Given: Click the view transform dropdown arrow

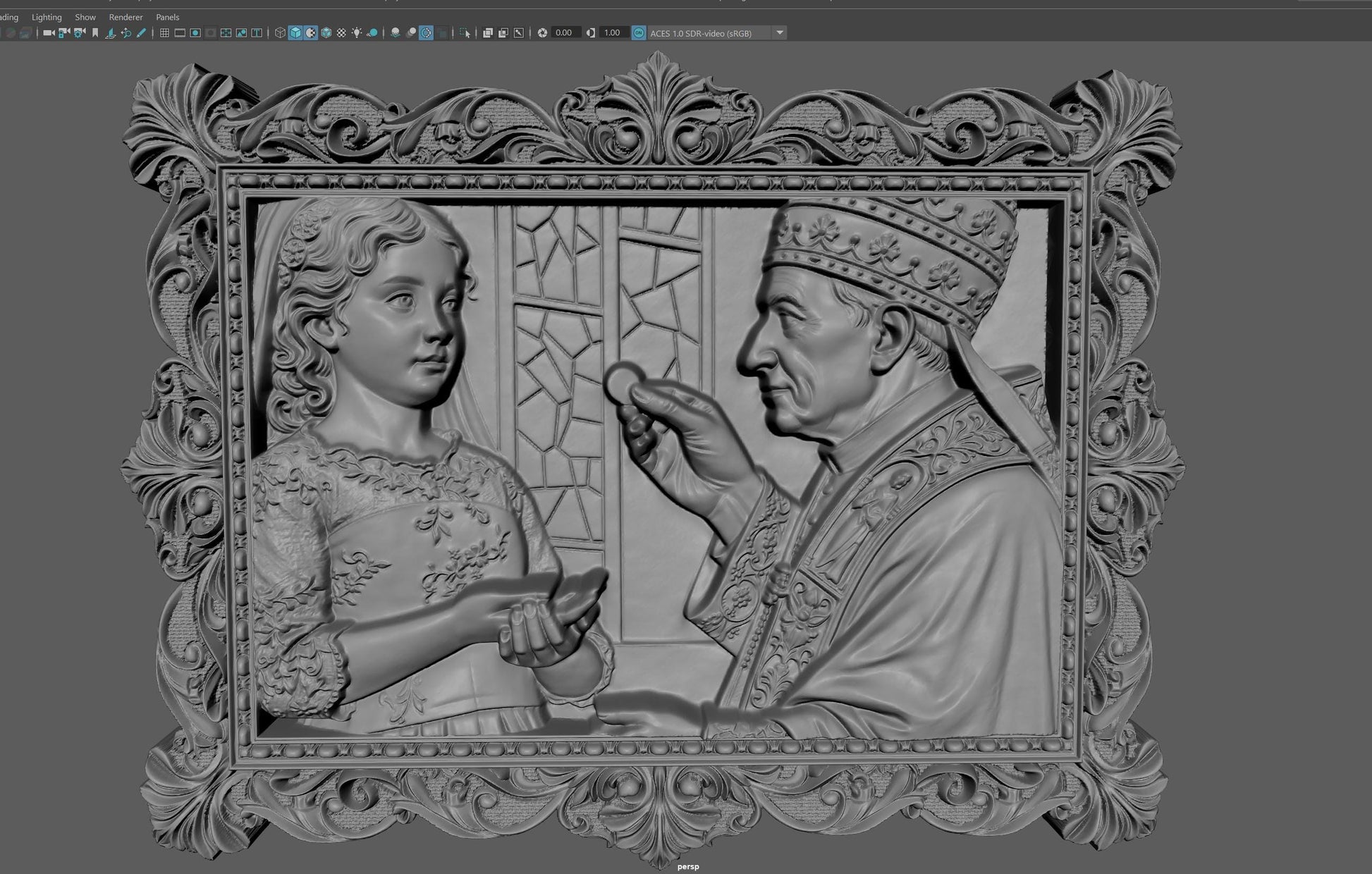Looking at the screenshot, I should pyautogui.click(x=780, y=32).
